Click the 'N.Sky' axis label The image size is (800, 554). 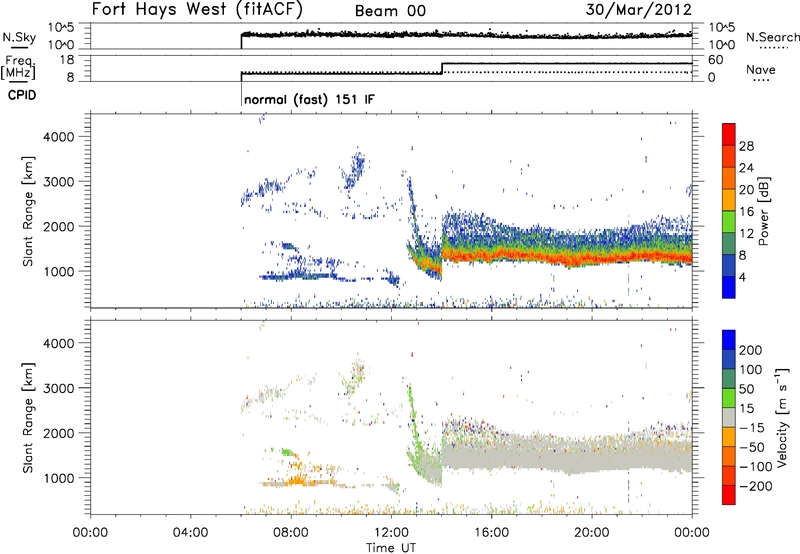[x=19, y=37]
